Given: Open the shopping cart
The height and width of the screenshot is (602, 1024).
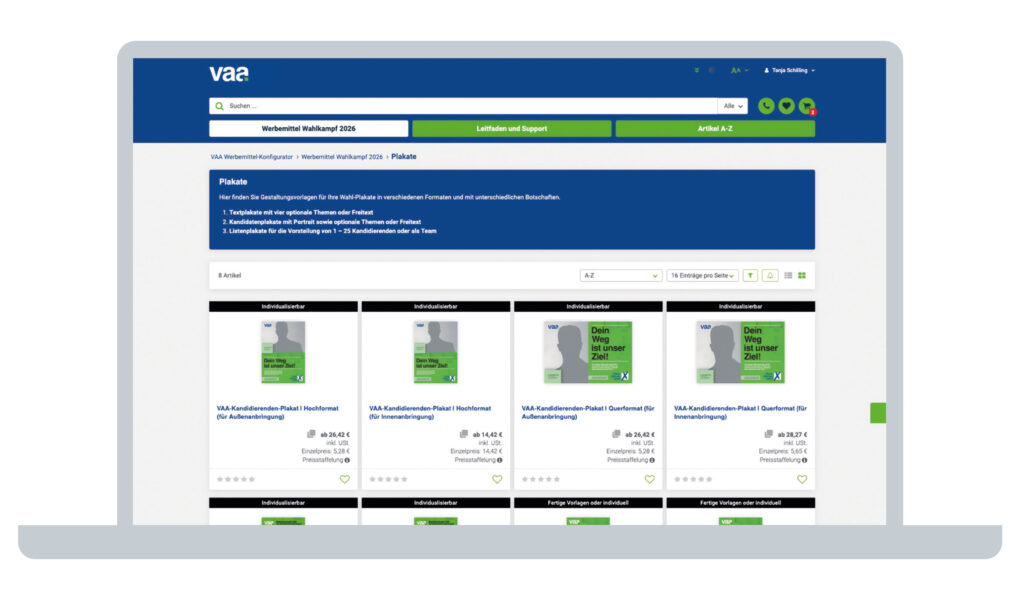Looking at the screenshot, I should click(806, 106).
